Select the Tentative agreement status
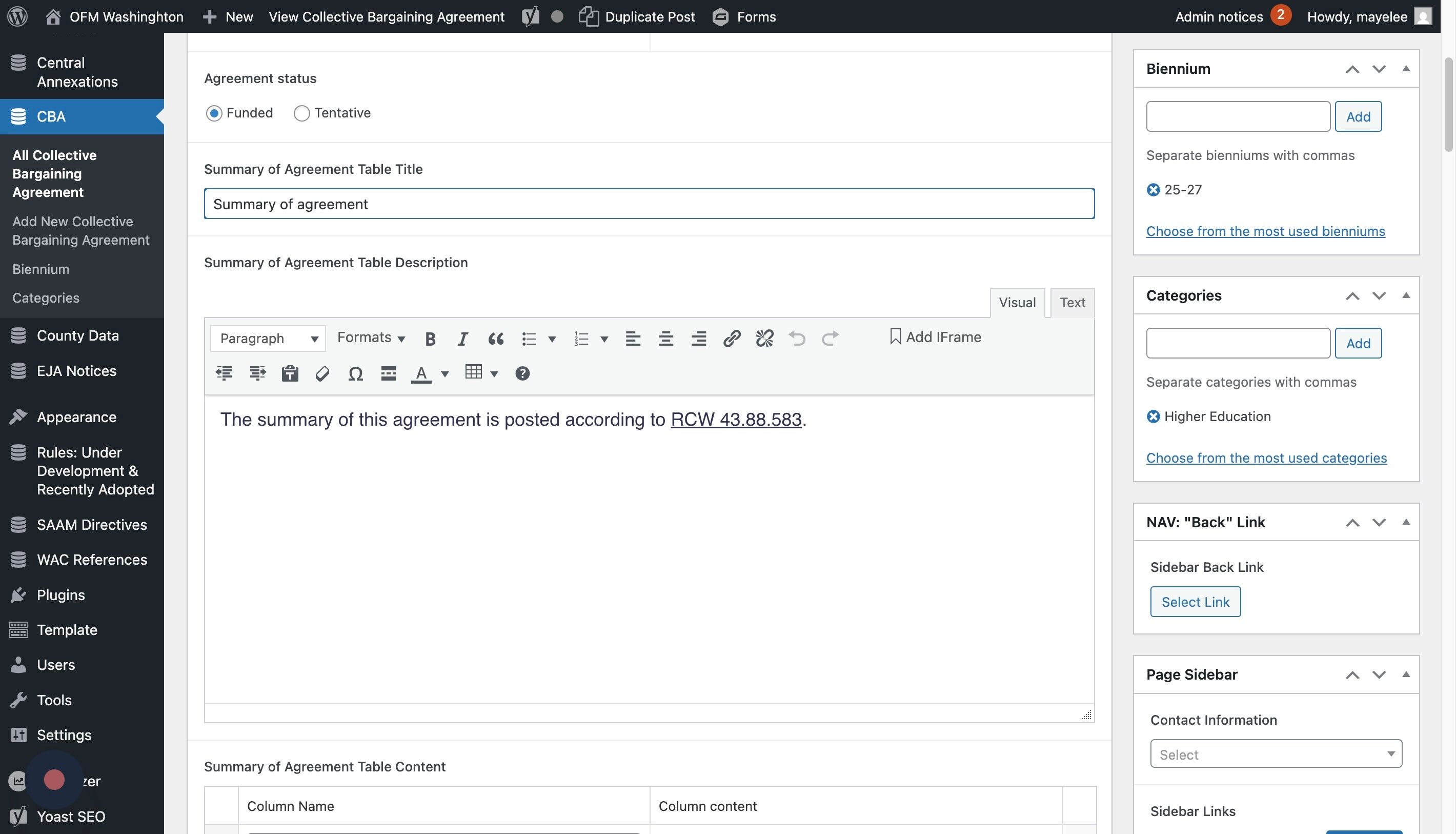The image size is (1456, 834). (302, 113)
